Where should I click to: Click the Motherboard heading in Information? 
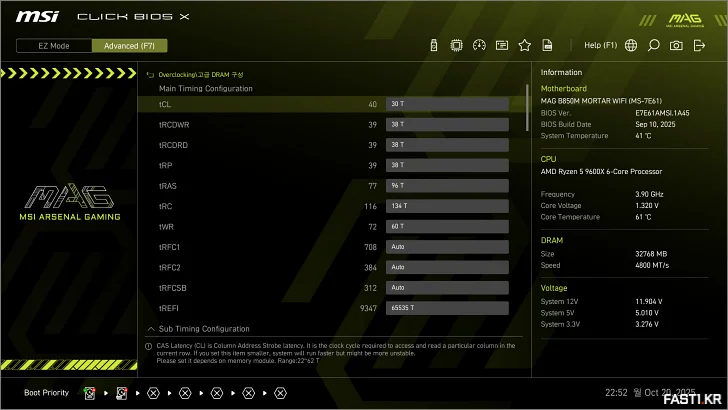pyautogui.click(x=564, y=89)
